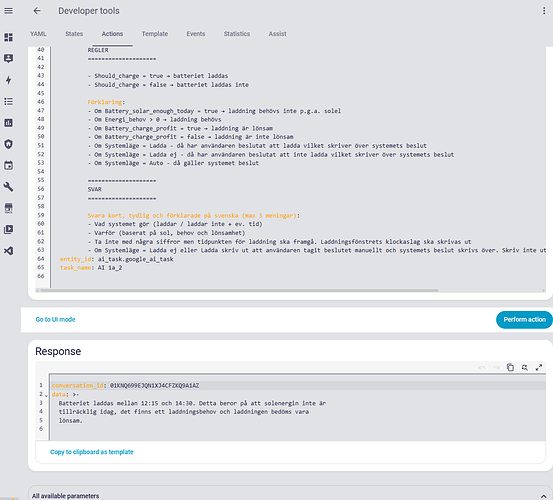Open the Calendar sidebar icon
Viewport: 553px width, 500px height.
click(x=8, y=165)
